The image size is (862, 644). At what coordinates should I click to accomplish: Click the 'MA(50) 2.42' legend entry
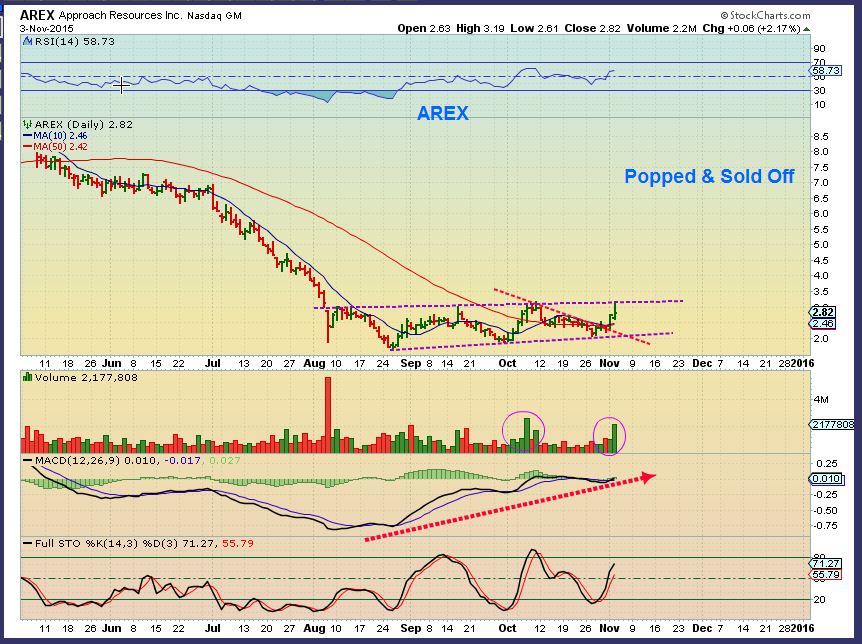tap(60, 146)
